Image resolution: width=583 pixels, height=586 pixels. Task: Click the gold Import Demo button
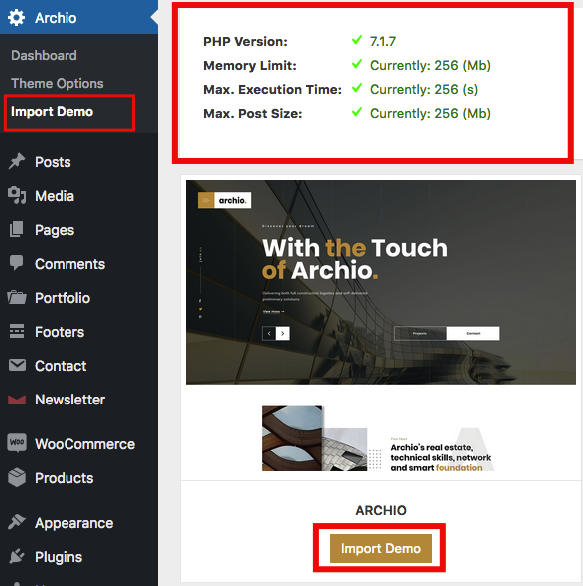tap(380, 548)
